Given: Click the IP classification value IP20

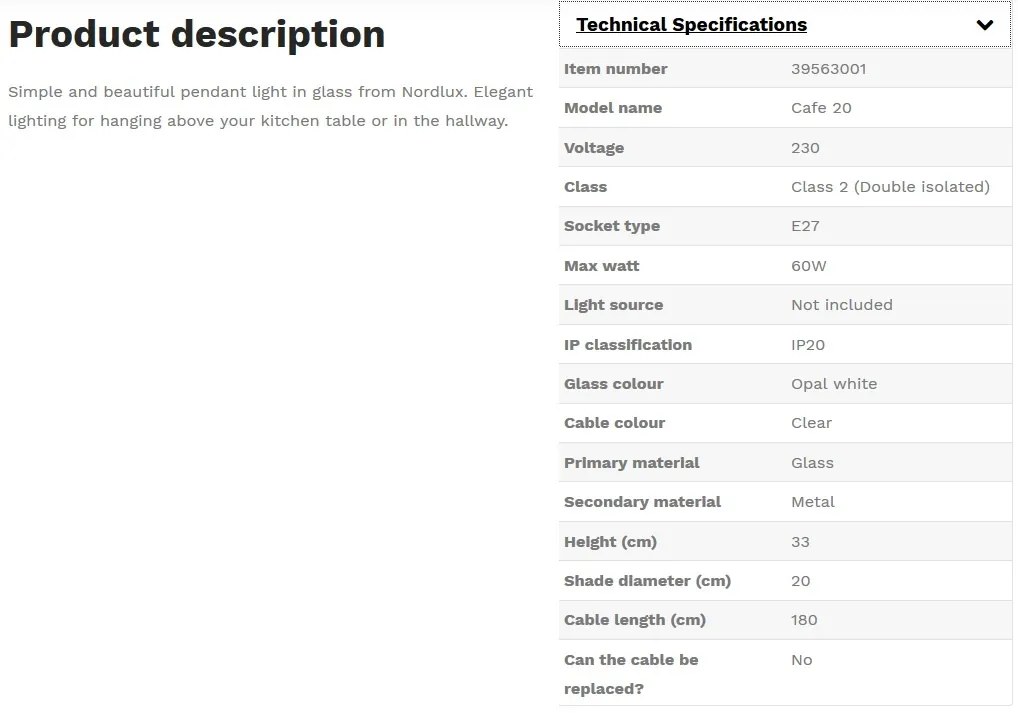Looking at the screenshot, I should (x=808, y=345).
